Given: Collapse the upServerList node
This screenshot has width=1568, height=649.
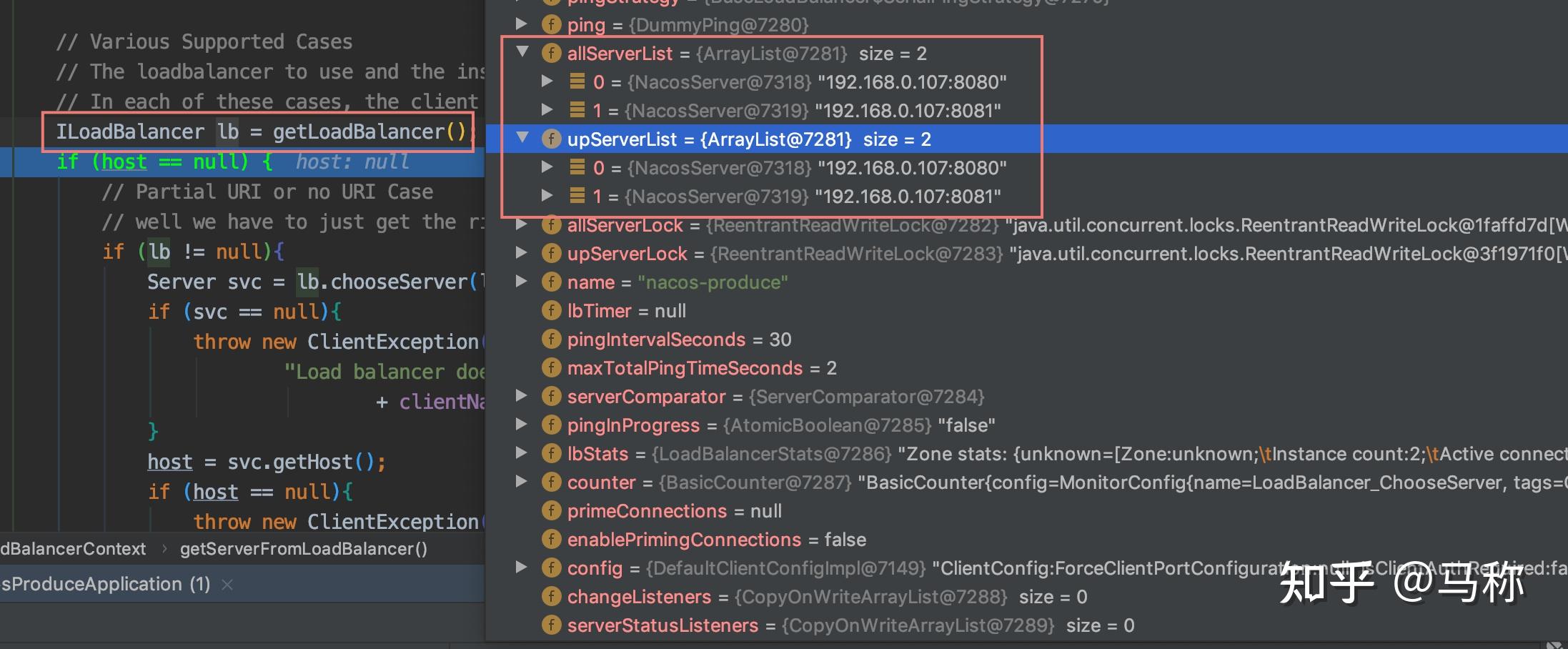Looking at the screenshot, I should pyautogui.click(x=522, y=138).
